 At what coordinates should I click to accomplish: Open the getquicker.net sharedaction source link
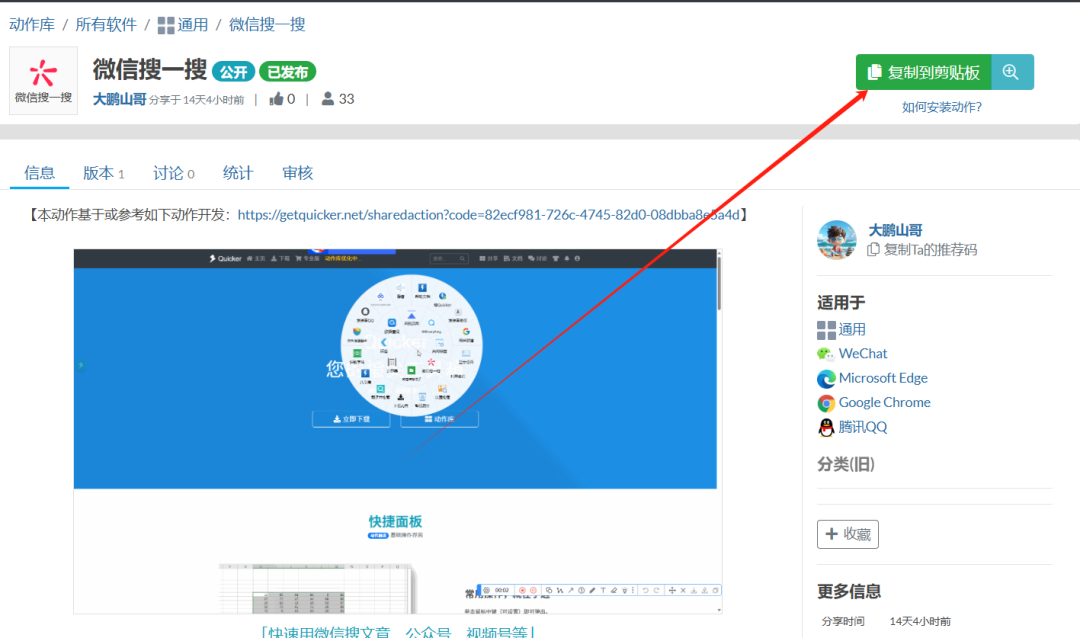488,215
